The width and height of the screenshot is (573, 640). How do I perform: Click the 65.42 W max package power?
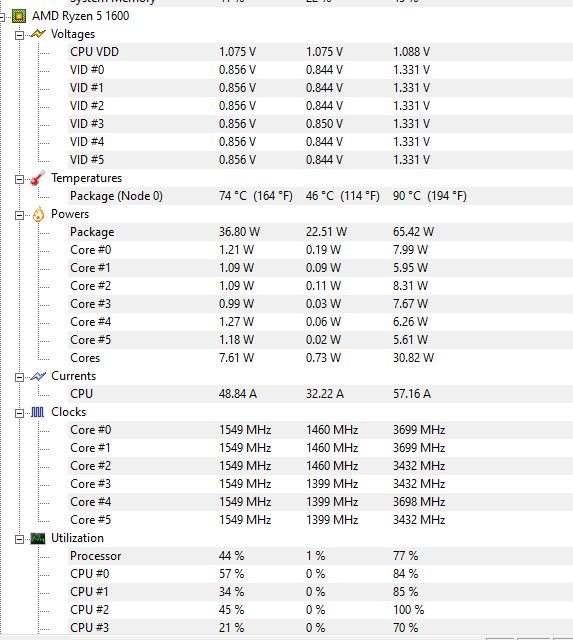pyautogui.click(x=413, y=232)
